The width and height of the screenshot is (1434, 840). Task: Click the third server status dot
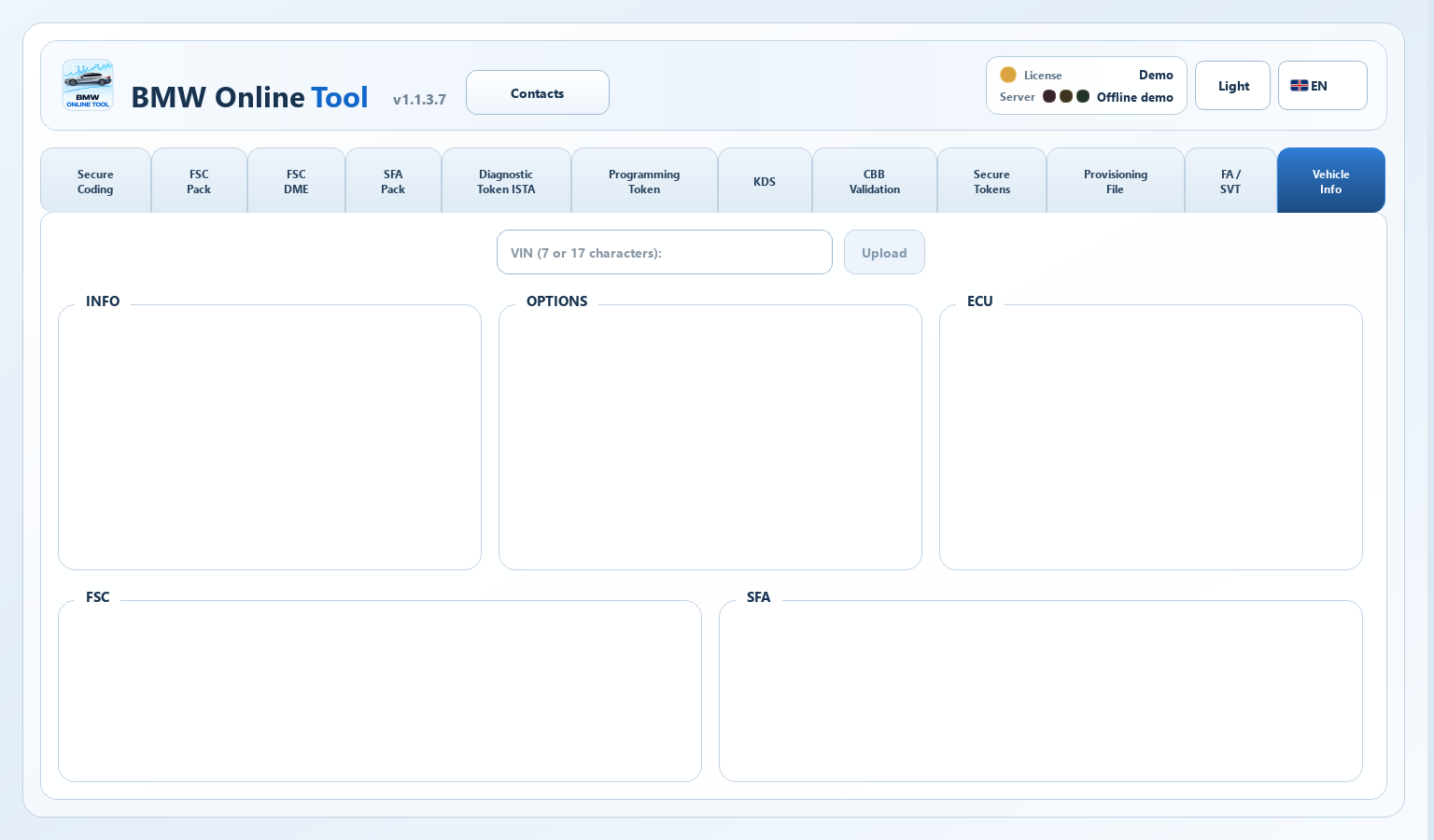point(1083,96)
